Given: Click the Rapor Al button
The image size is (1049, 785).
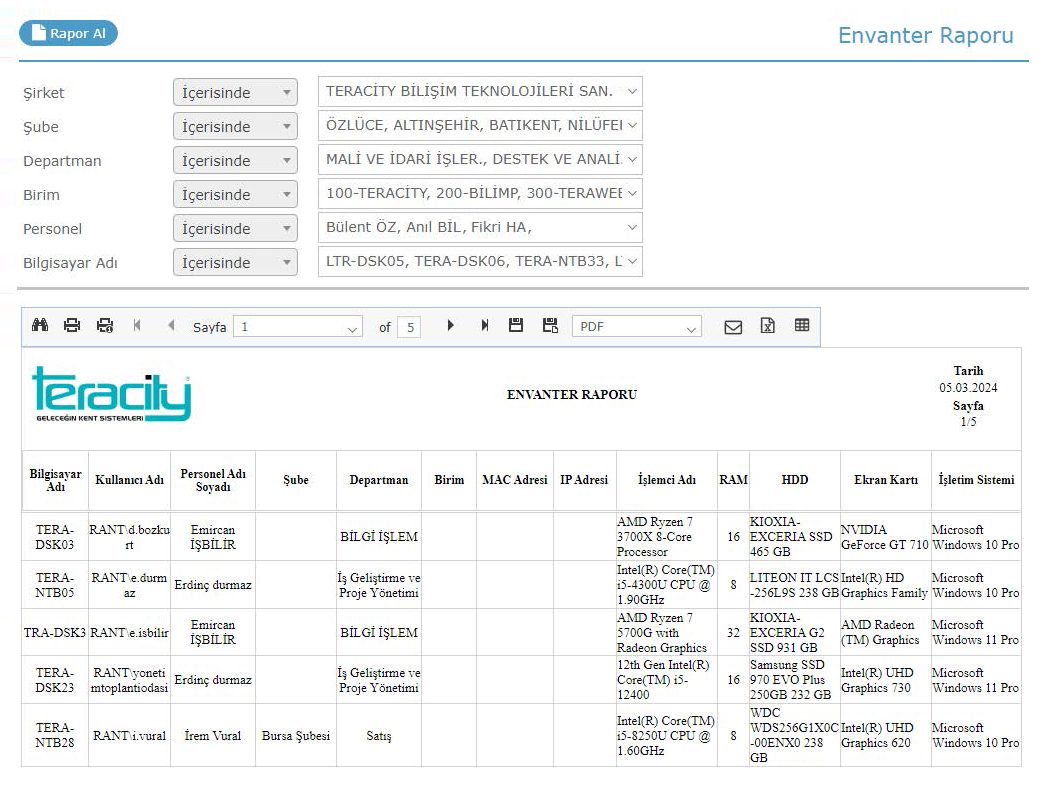Looking at the screenshot, I should coord(68,33).
